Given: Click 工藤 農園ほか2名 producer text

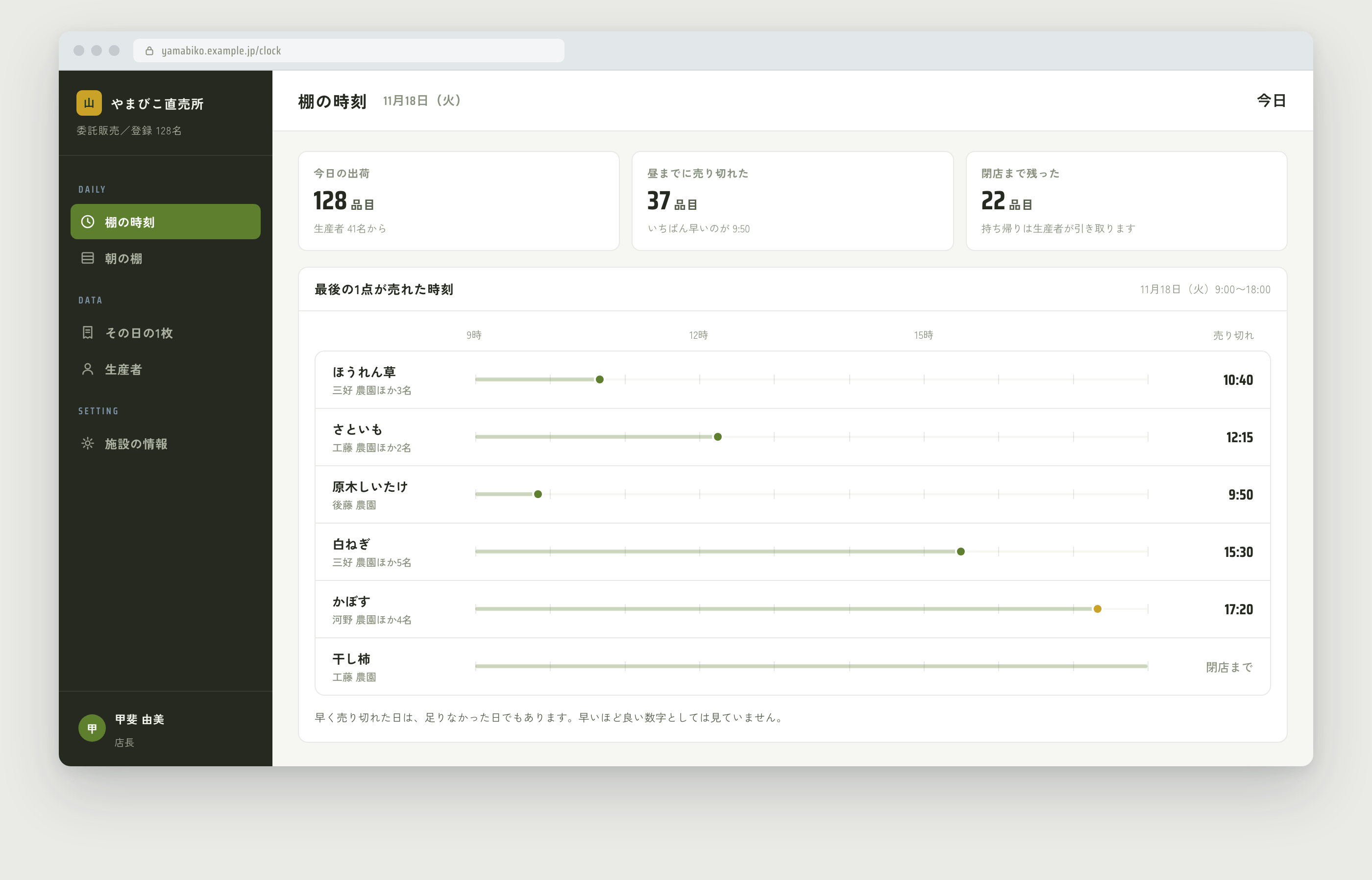Looking at the screenshot, I should click(x=372, y=448).
